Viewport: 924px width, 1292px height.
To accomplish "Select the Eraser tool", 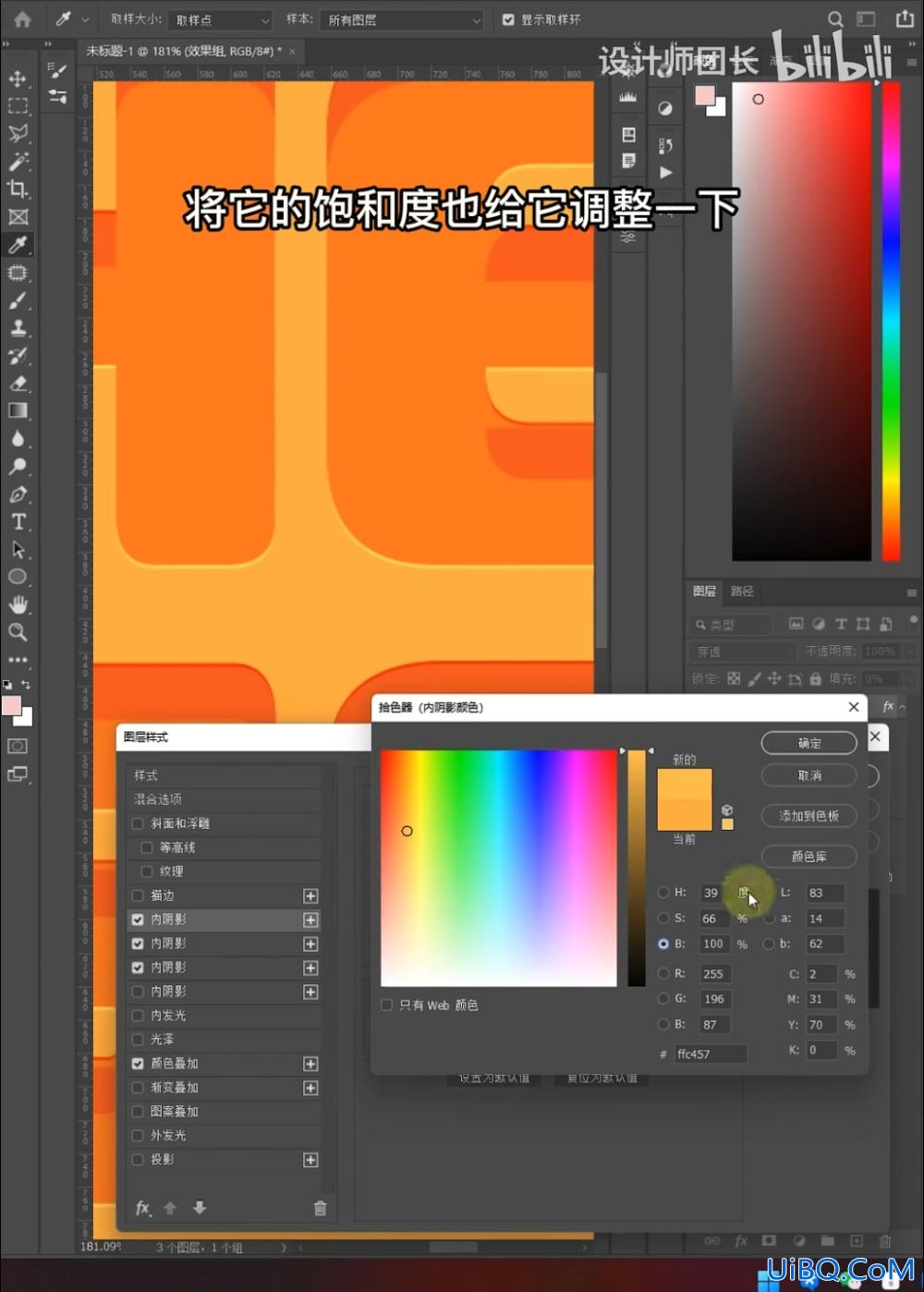I will point(18,384).
